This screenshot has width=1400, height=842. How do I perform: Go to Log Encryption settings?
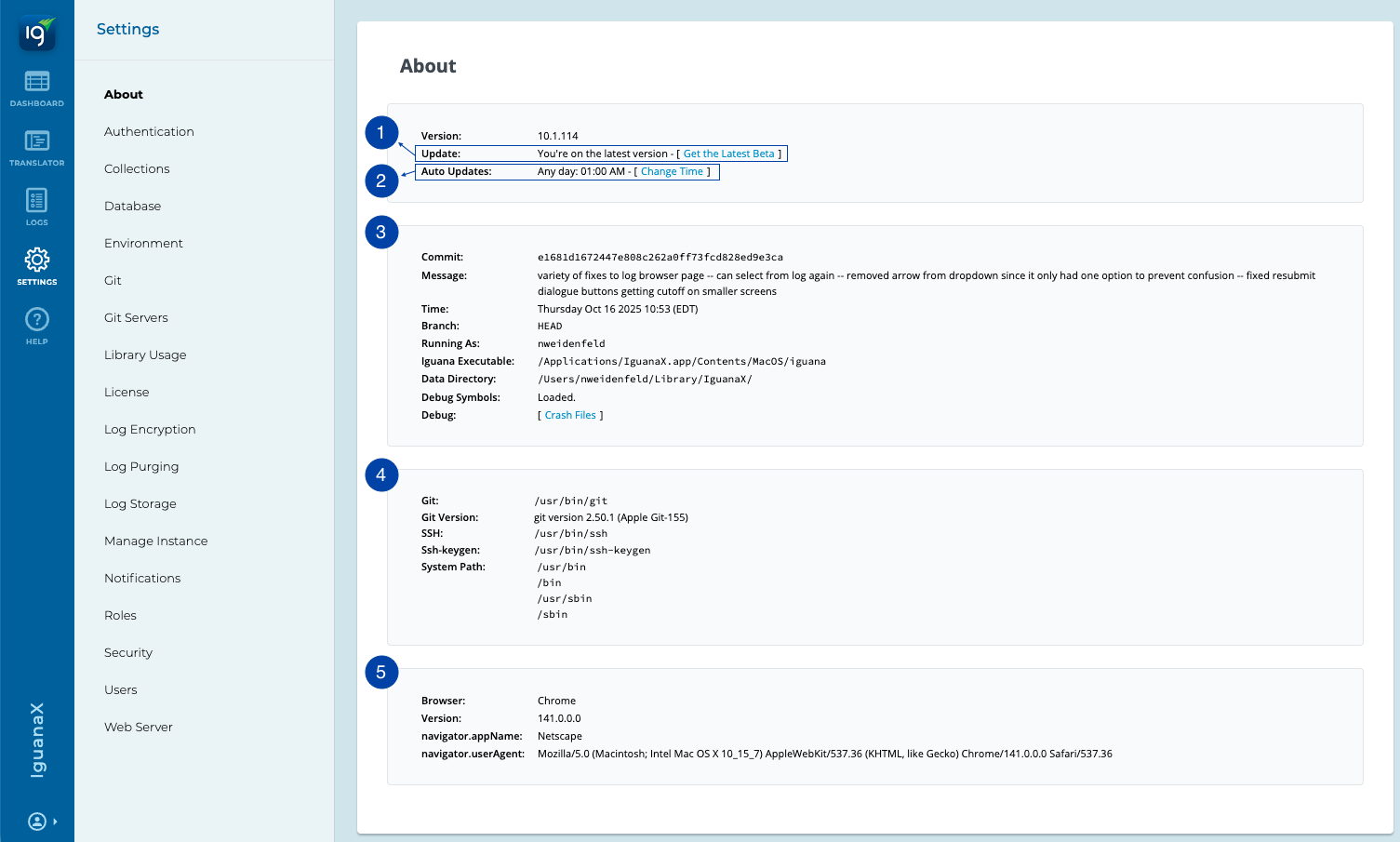[150, 430]
